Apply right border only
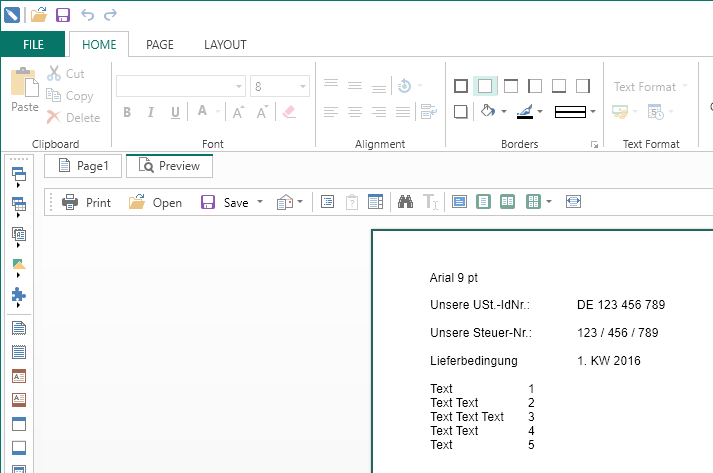713x473 pixels. (x=583, y=86)
